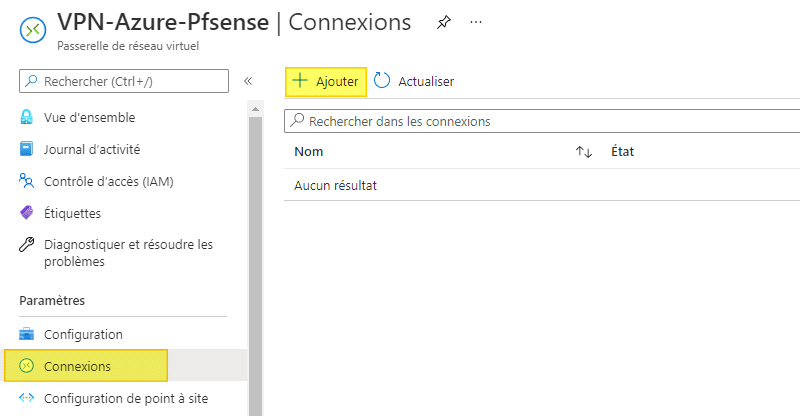Click the sidebar vertical scrollbar

click(254, 250)
